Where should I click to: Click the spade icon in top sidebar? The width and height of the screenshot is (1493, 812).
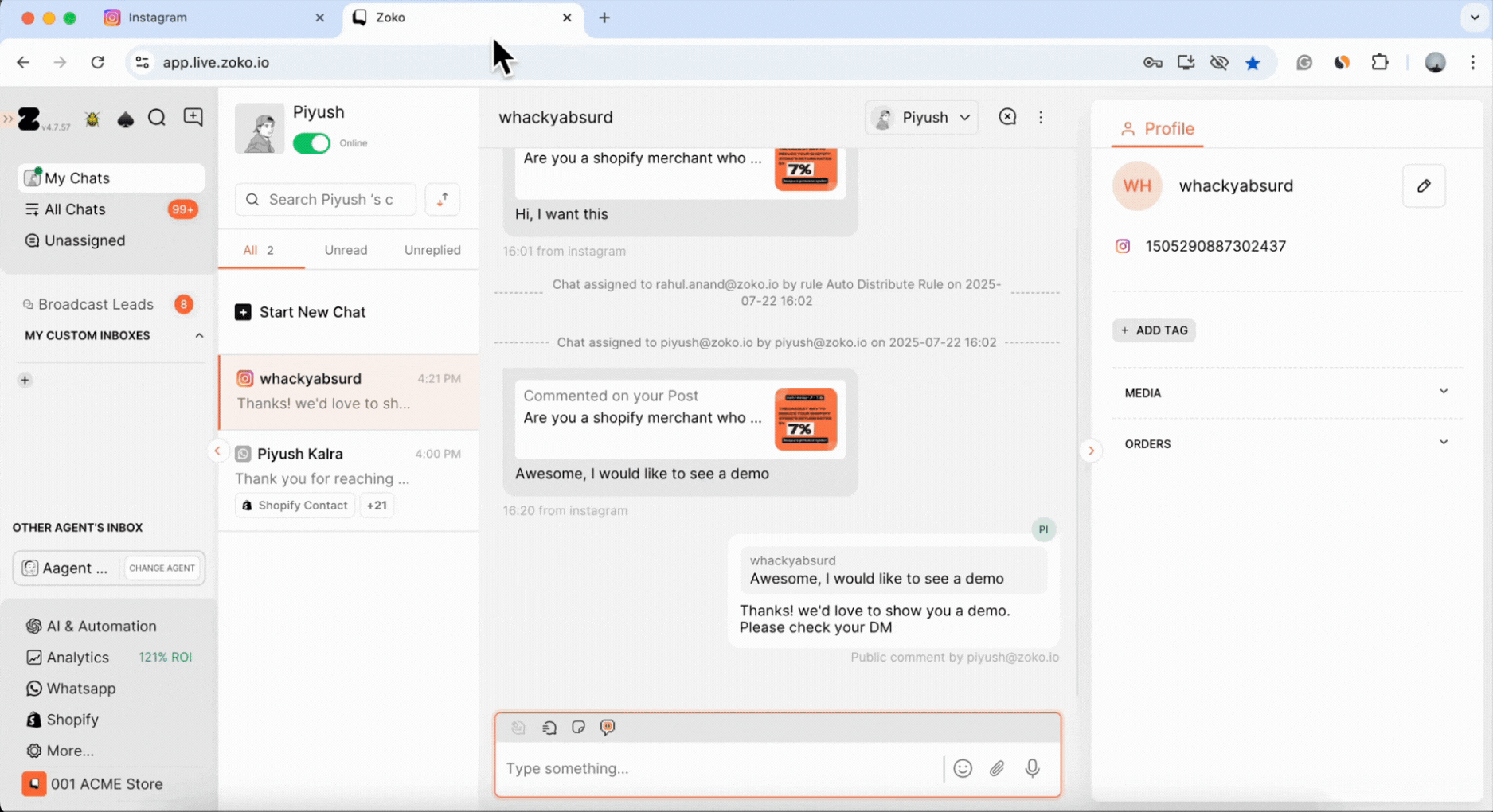pyautogui.click(x=125, y=119)
